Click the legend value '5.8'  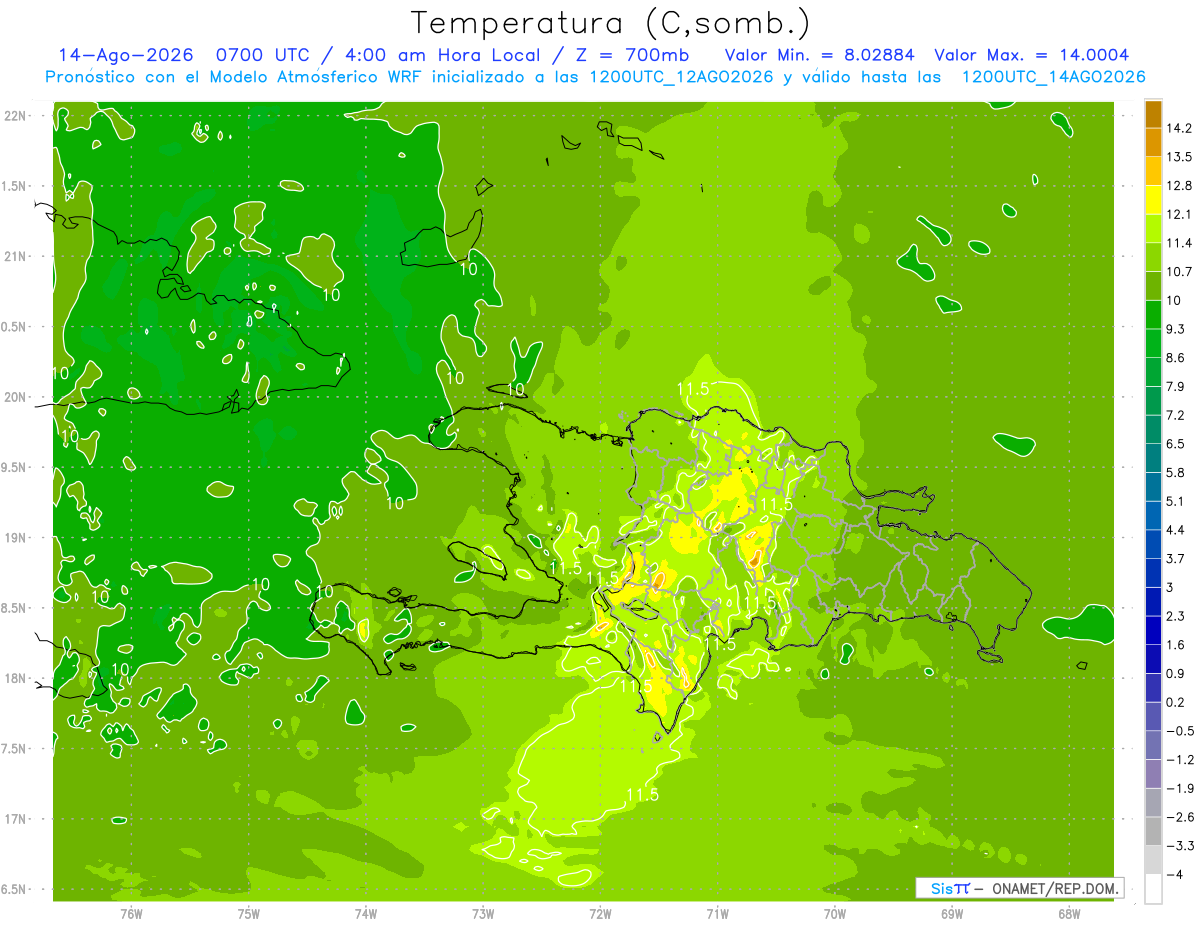pyautogui.click(x=1177, y=472)
